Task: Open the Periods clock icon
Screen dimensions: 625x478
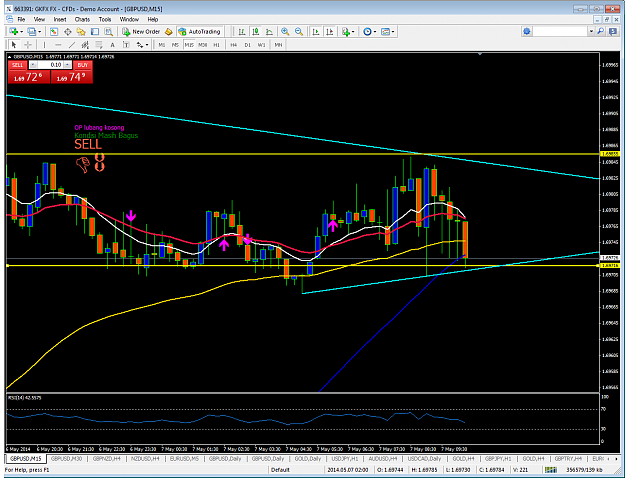Action: [367, 31]
